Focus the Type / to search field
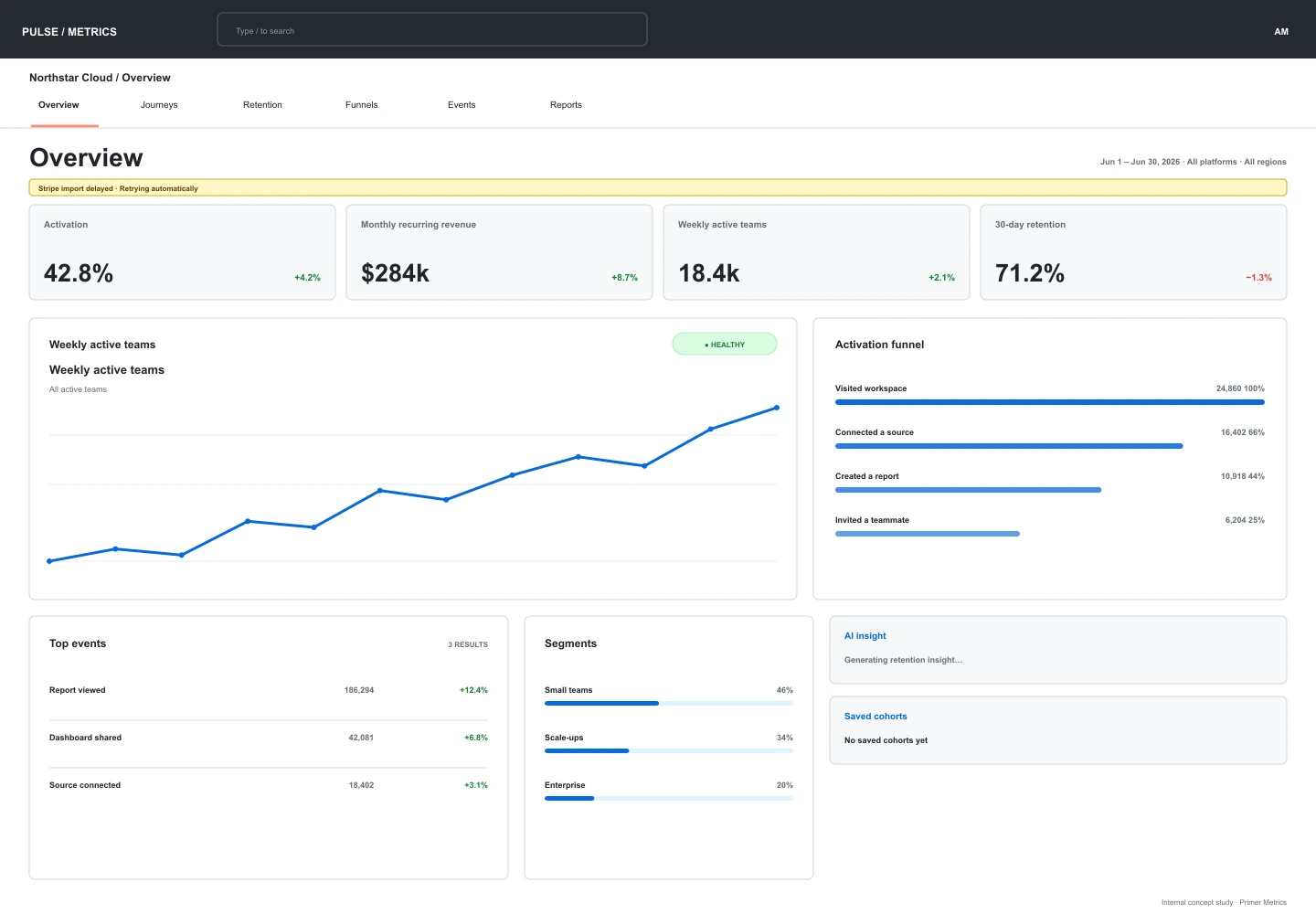 432,29
